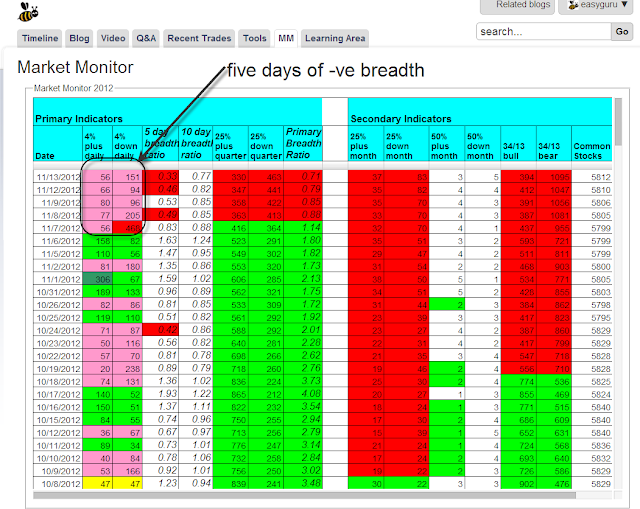This screenshot has height=509, width=640.
Task: Click the Related blogs button
Action: (x=517, y=6)
